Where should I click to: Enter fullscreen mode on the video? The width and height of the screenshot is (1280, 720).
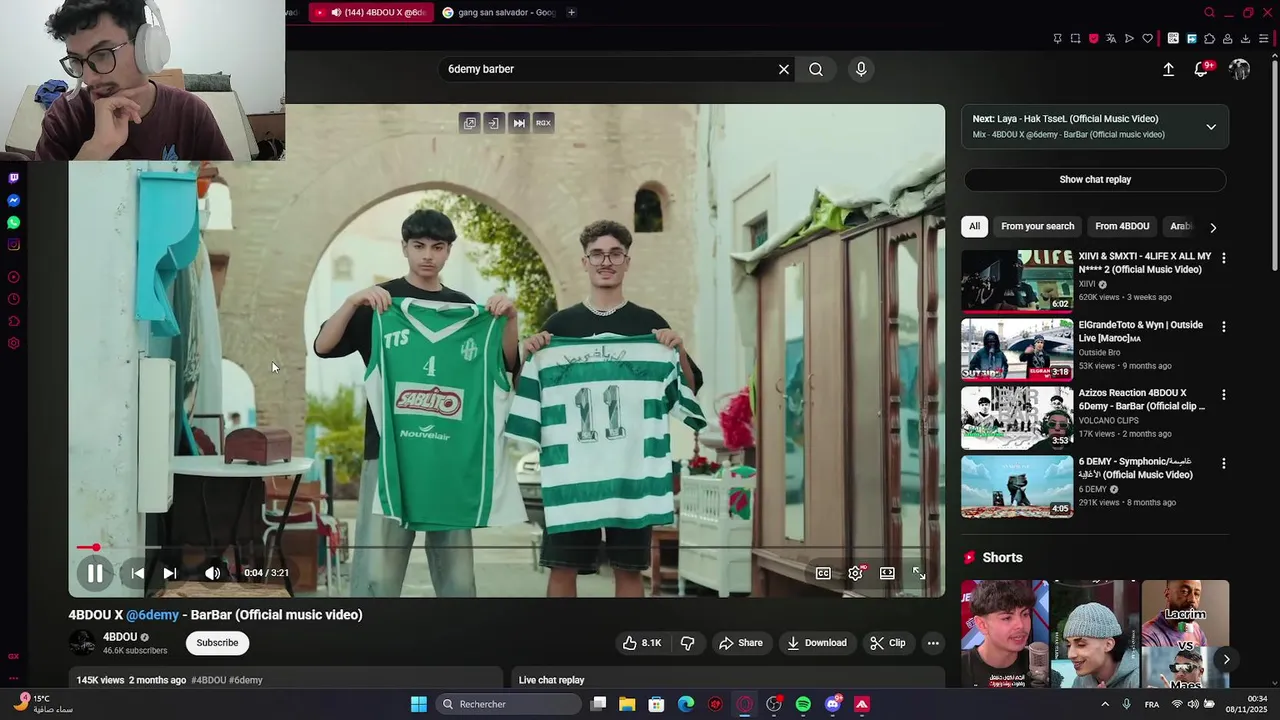click(x=919, y=573)
